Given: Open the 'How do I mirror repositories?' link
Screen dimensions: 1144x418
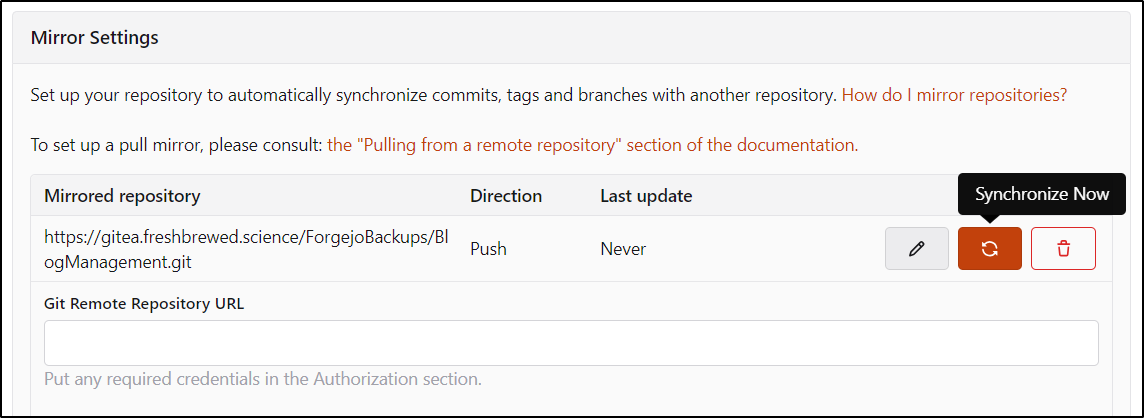Looking at the screenshot, I should coord(954,95).
